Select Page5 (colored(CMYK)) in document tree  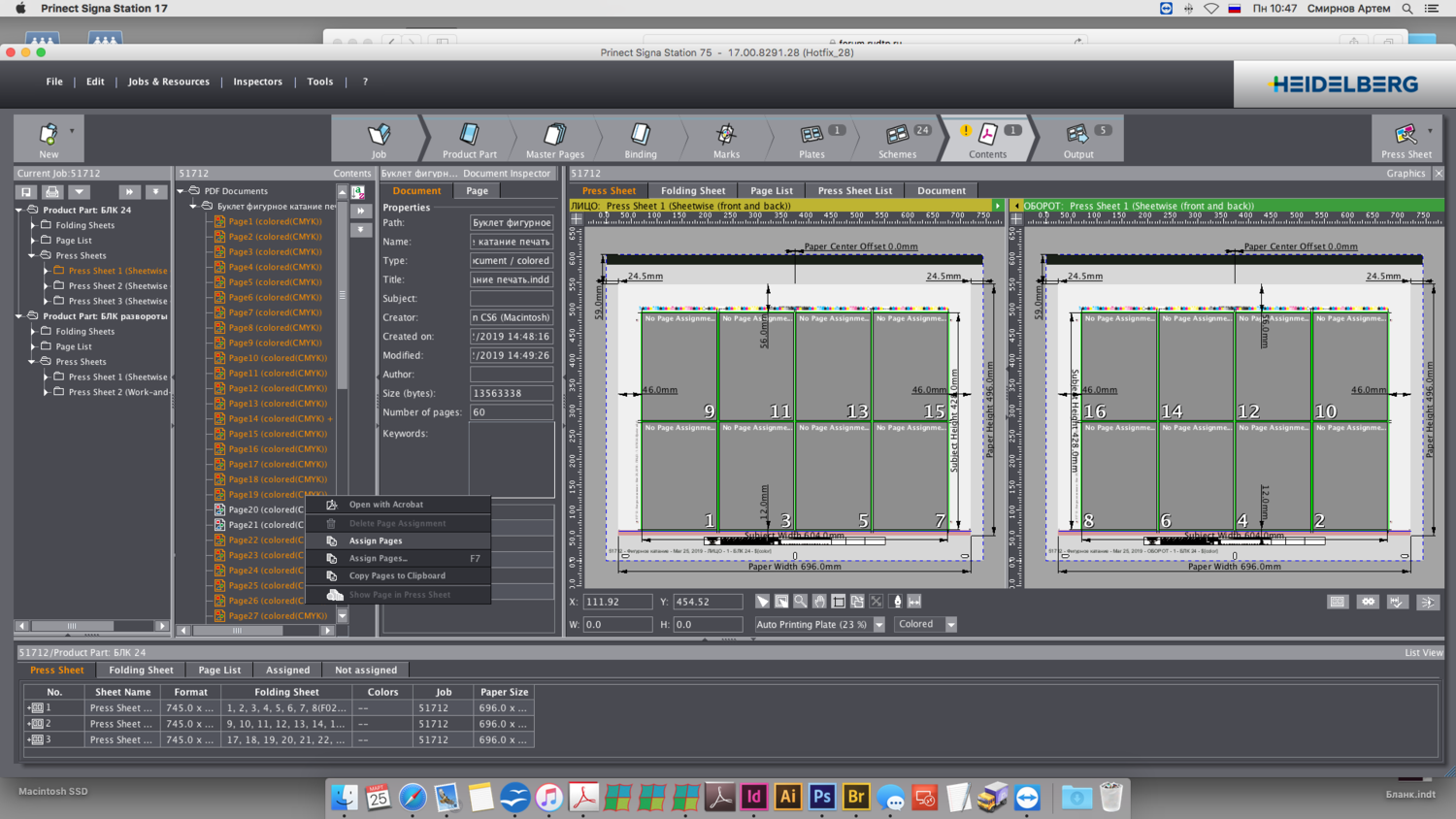pyautogui.click(x=275, y=282)
